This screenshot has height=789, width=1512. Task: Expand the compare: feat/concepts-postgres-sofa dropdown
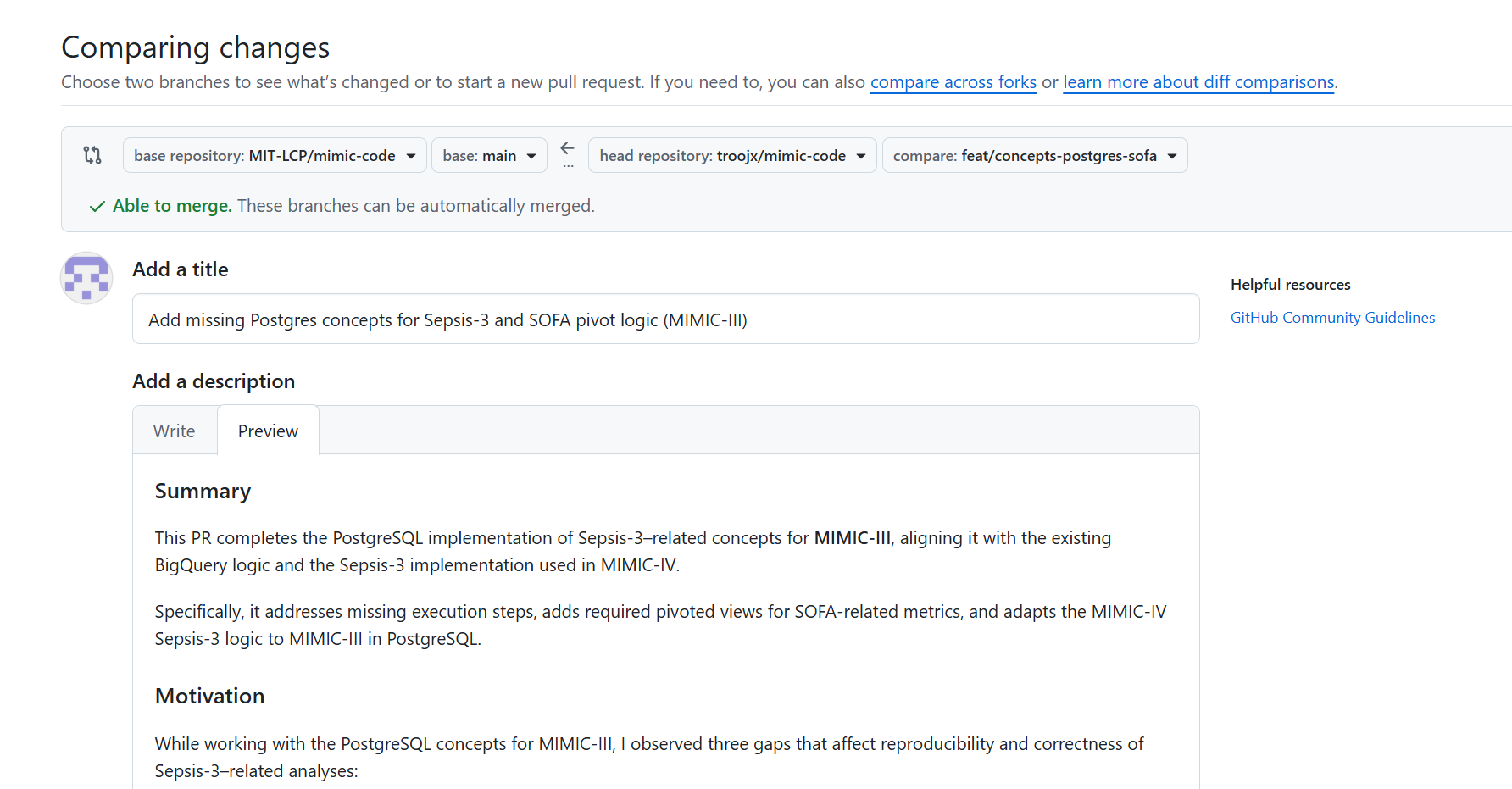coord(1034,156)
